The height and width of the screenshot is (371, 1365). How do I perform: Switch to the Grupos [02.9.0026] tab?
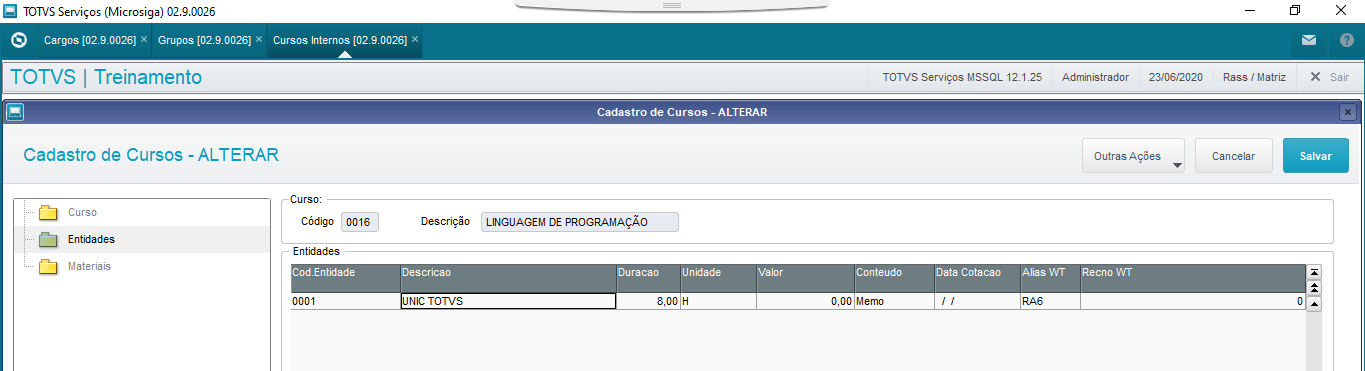tap(205, 41)
